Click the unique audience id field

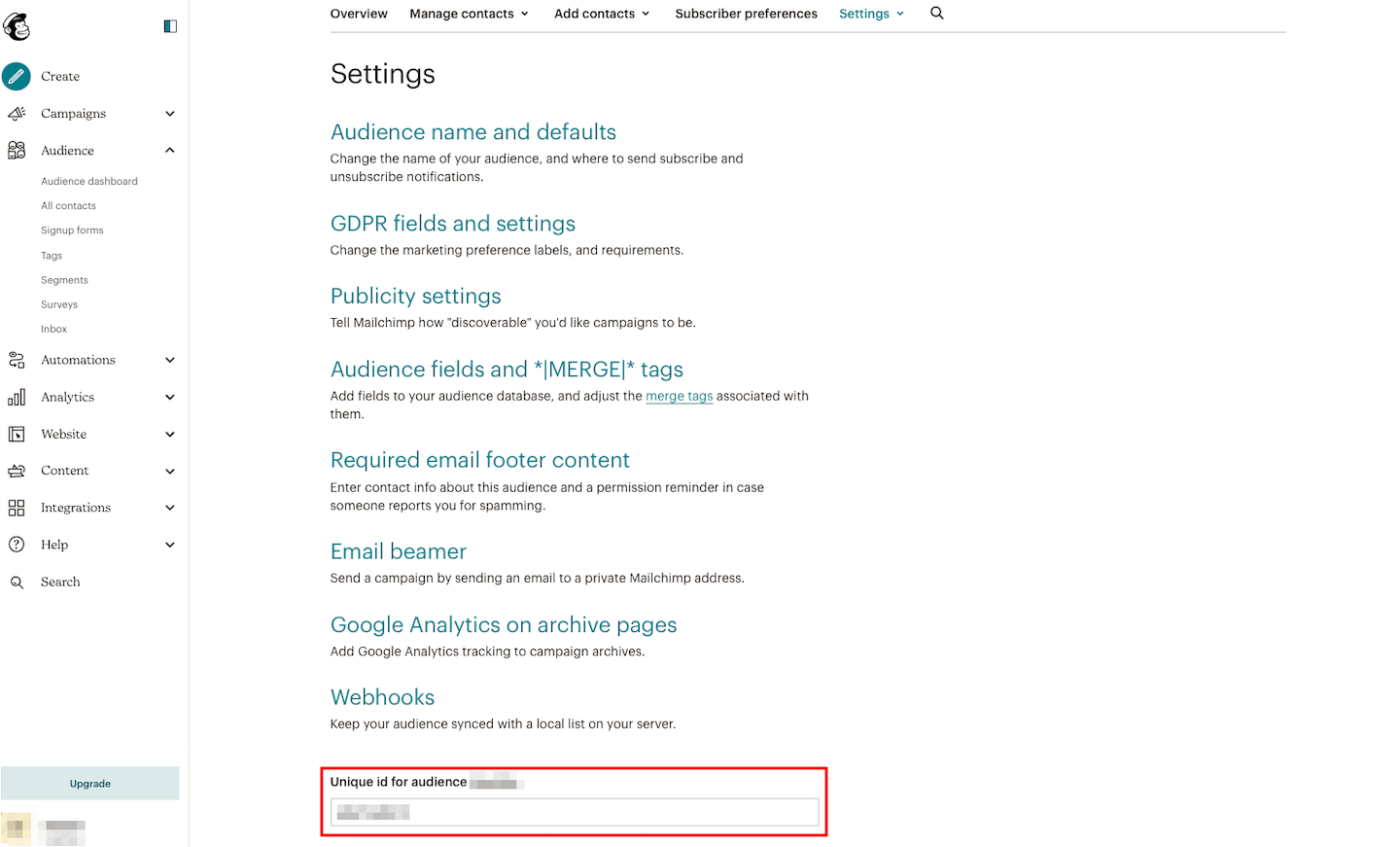pos(574,812)
